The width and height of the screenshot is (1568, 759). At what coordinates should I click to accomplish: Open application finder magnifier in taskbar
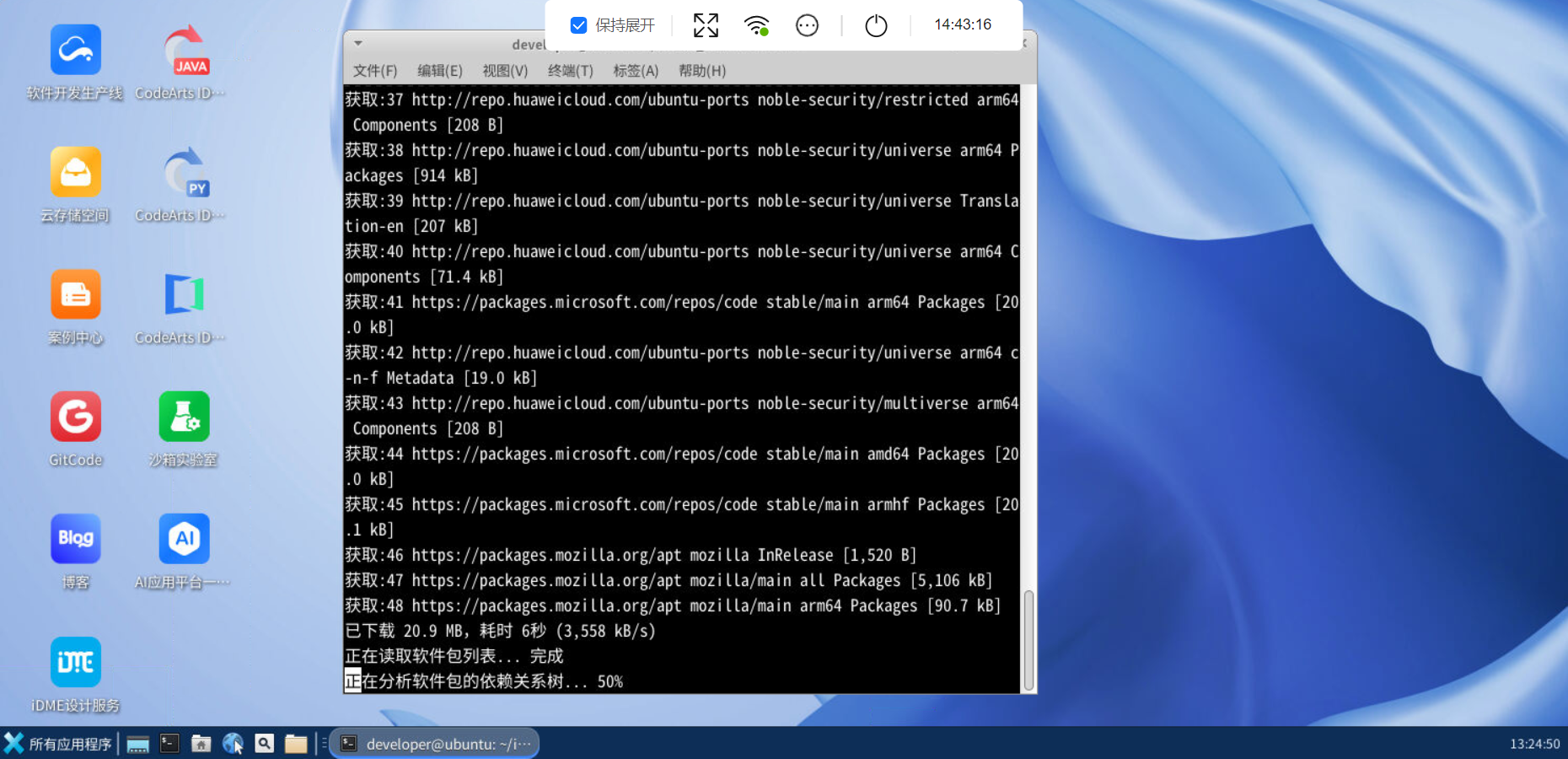pyautogui.click(x=265, y=743)
